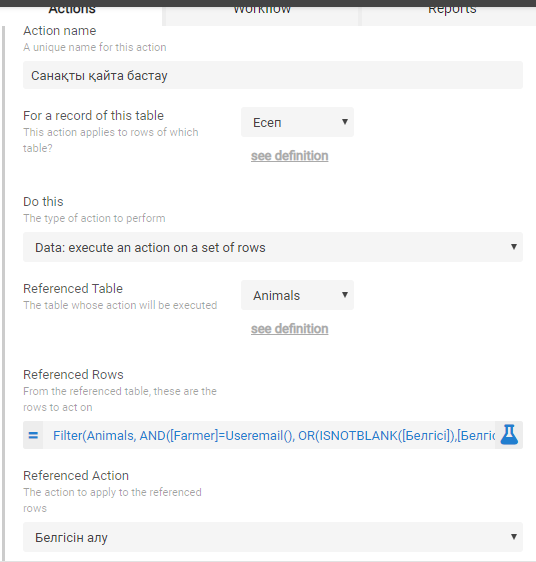
Task: Edit the Action name text field
Action: coord(273,75)
